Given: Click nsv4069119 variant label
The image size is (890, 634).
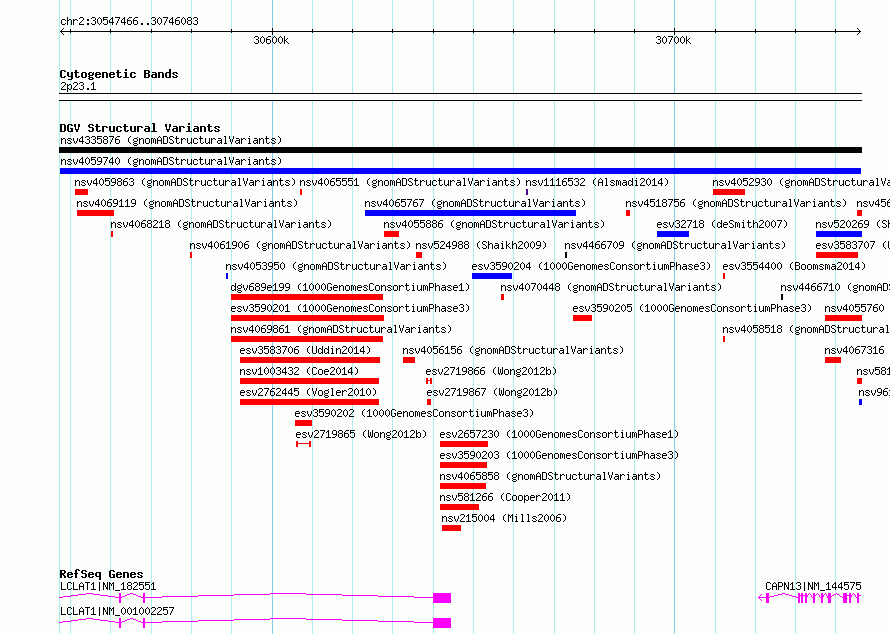Looking at the screenshot, I should pyautogui.click(x=187, y=203).
